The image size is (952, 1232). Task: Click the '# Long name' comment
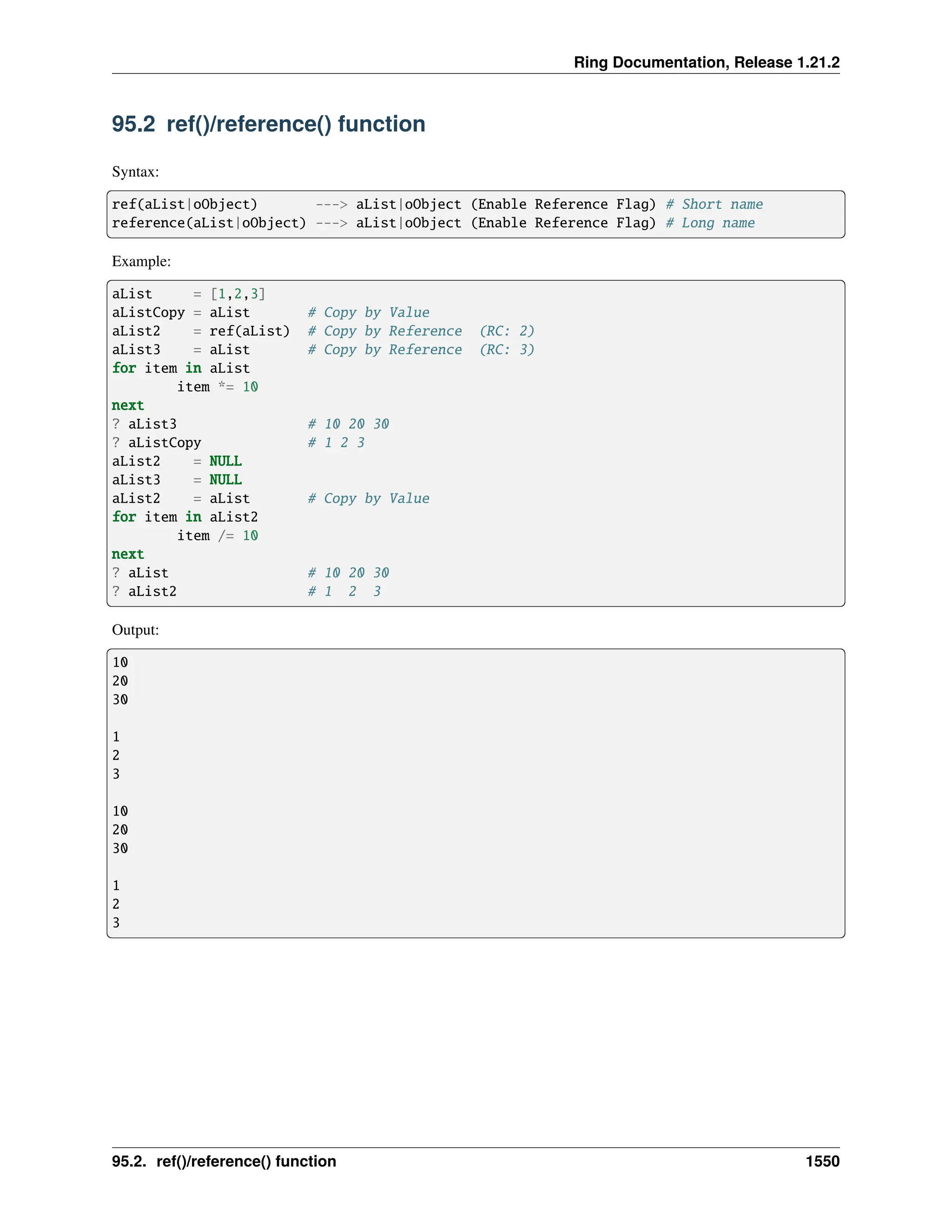click(x=710, y=223)
